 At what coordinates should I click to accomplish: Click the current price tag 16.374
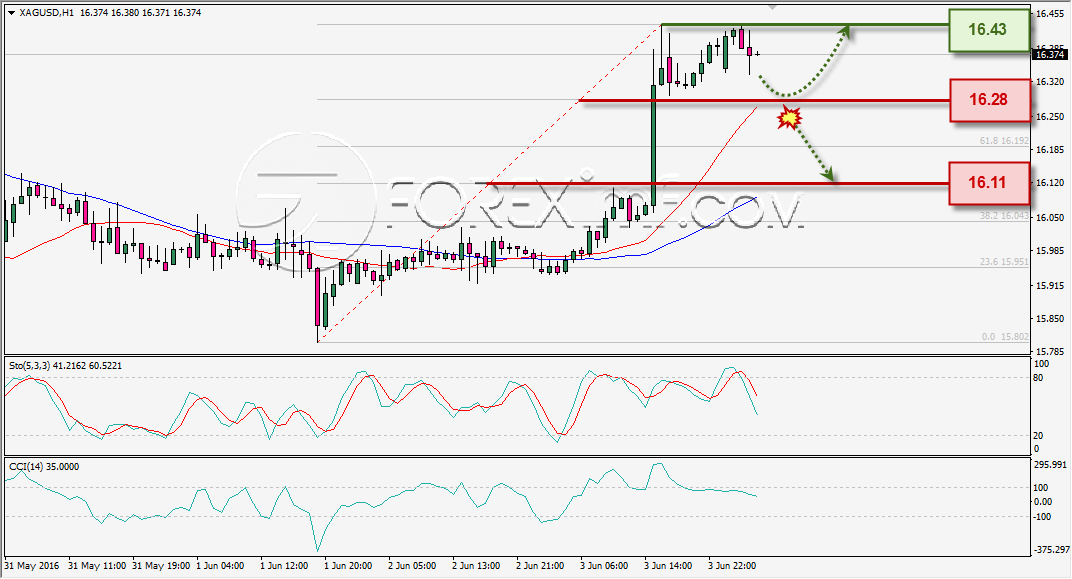pos(1049,55)
